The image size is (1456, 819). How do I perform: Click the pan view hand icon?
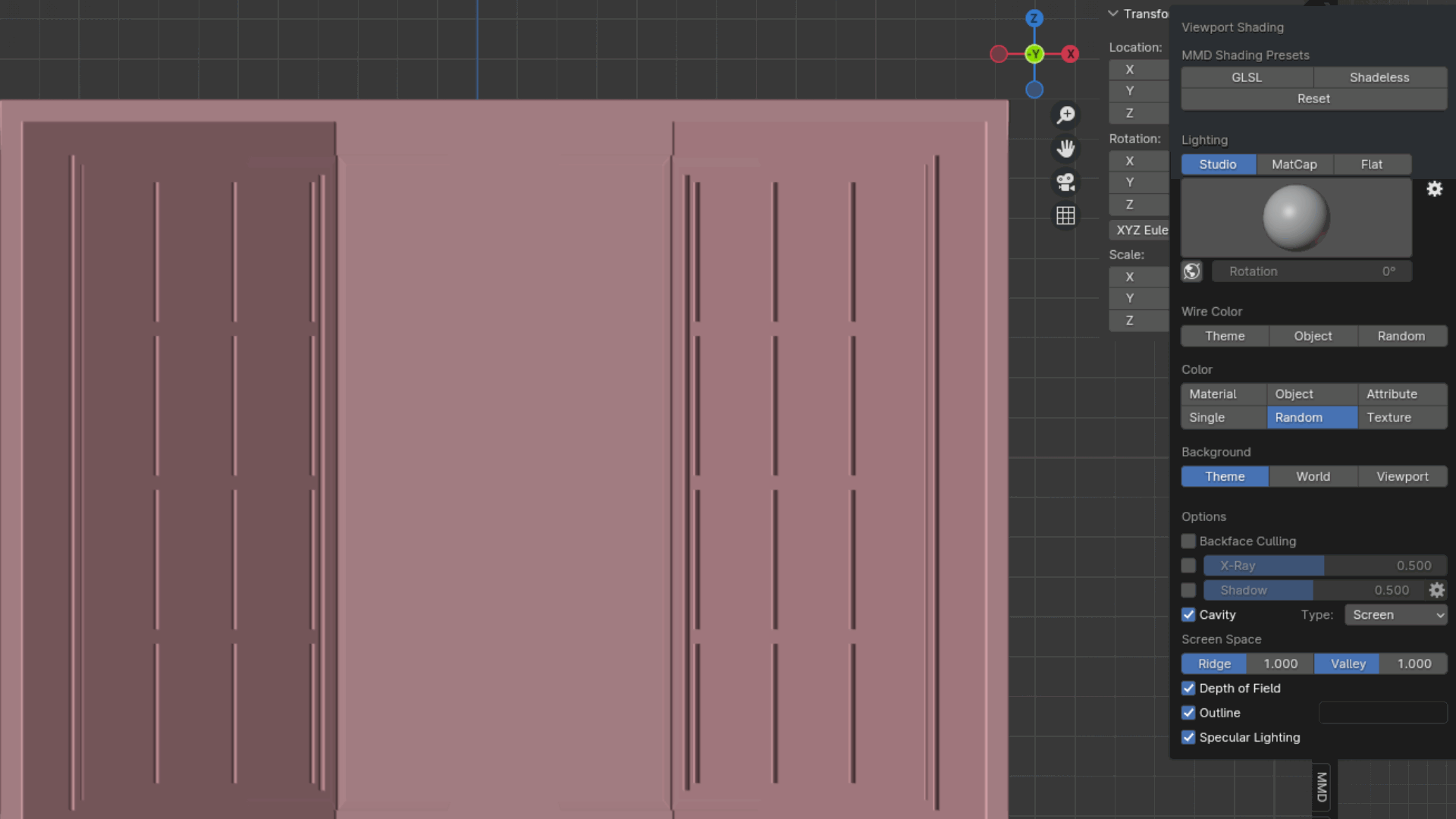point(1065,149)
